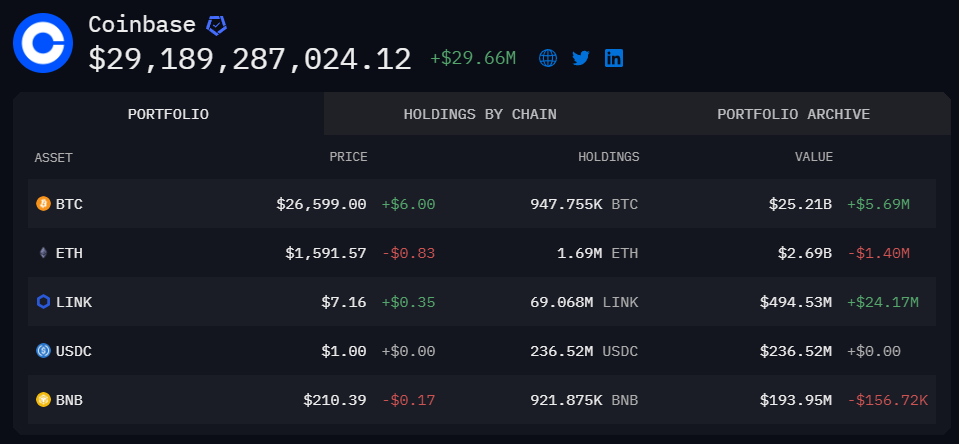Image resolution: width=959 pixels, height=444 pixels.
Task: Click holdings 1.69M ETH
Action: tap(598, 253)
